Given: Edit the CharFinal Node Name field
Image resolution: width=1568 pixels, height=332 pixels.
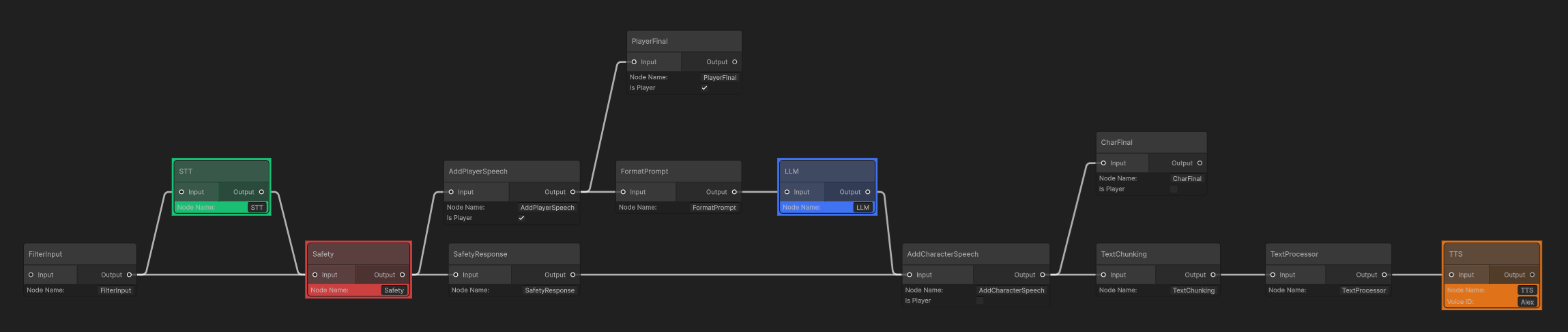Looking at the screenshot, I should point(1187,179).
